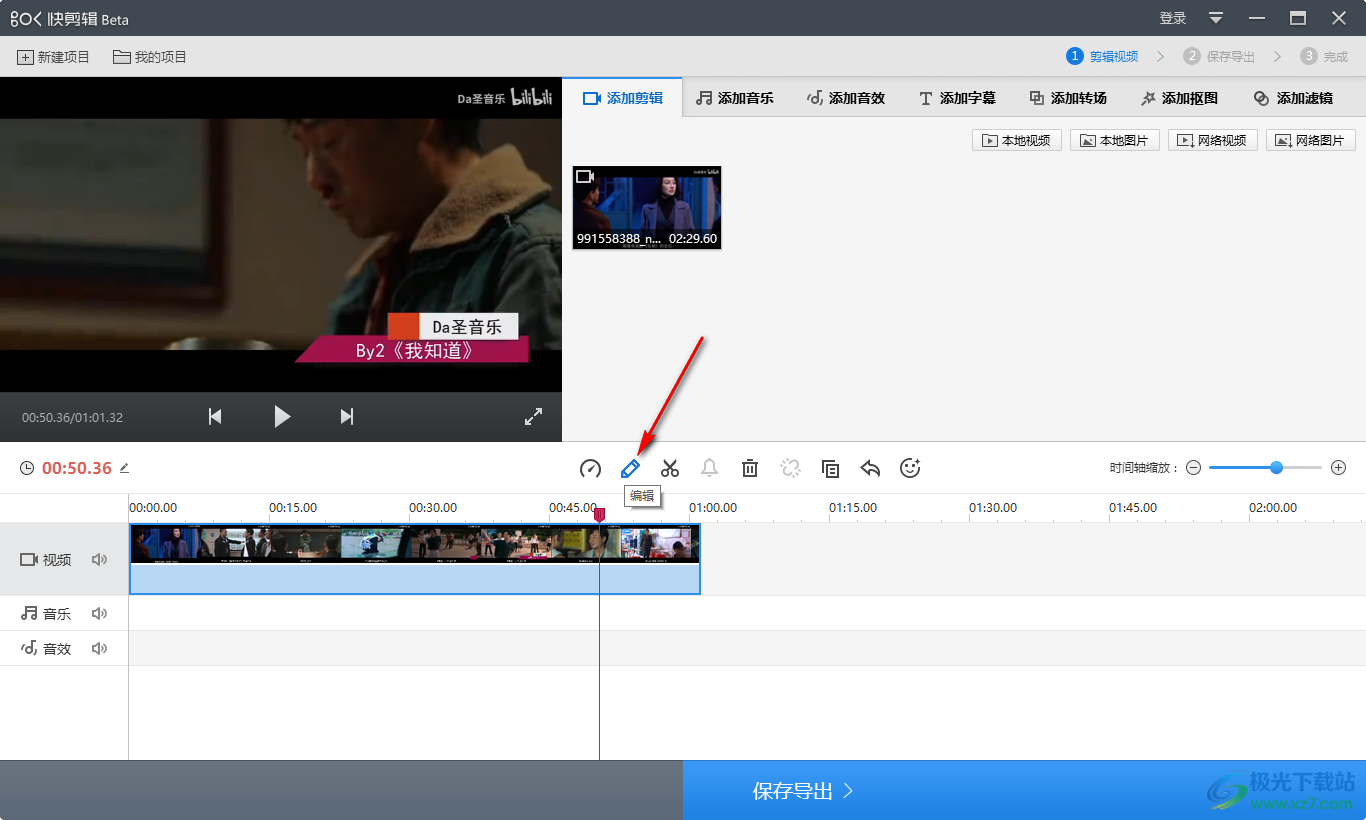Open the title bar dropdown menu
The width and height of the screenshot is (1366, 820).
1216,18
